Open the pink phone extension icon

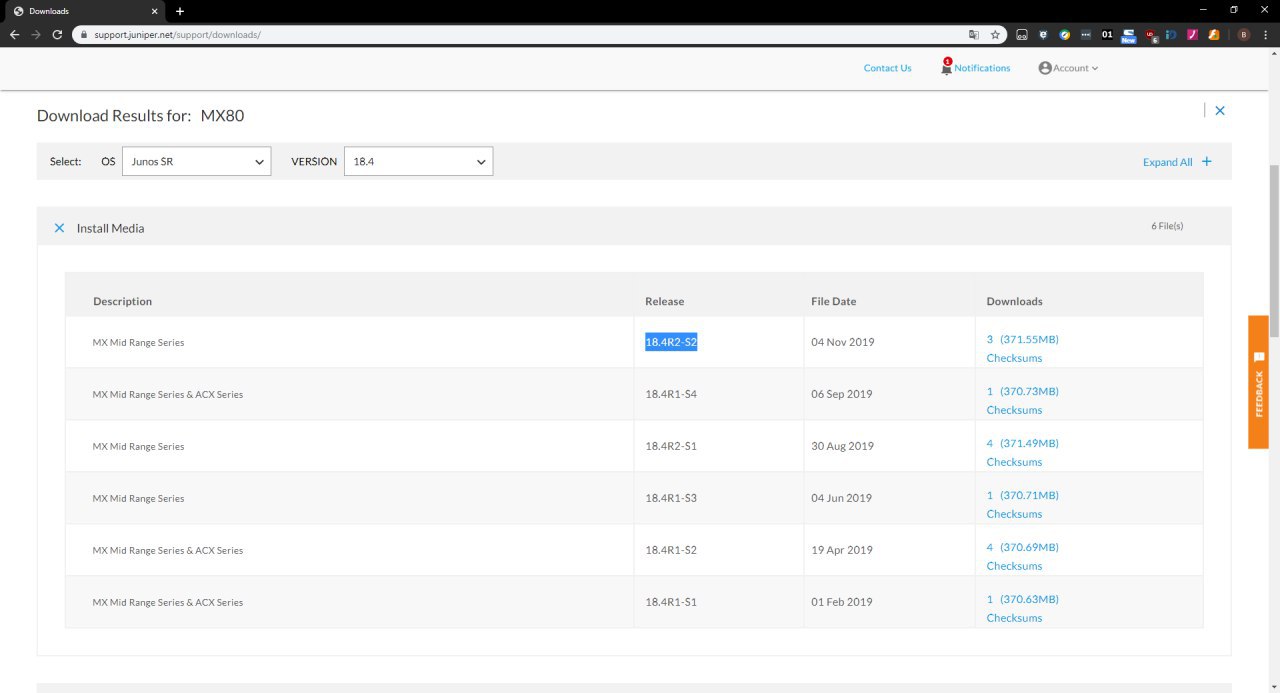(1192, 34)
